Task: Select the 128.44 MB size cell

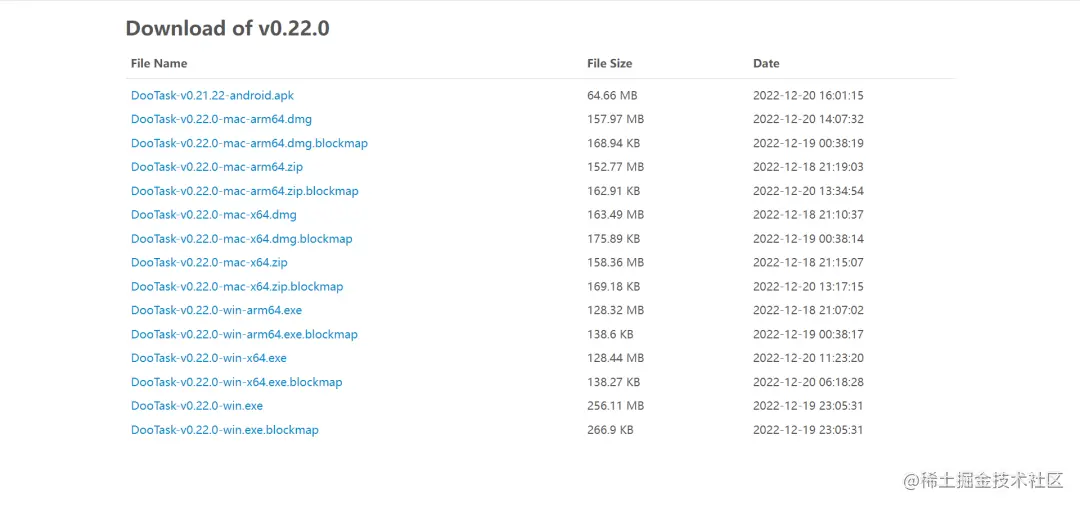Action: (615, 358)
